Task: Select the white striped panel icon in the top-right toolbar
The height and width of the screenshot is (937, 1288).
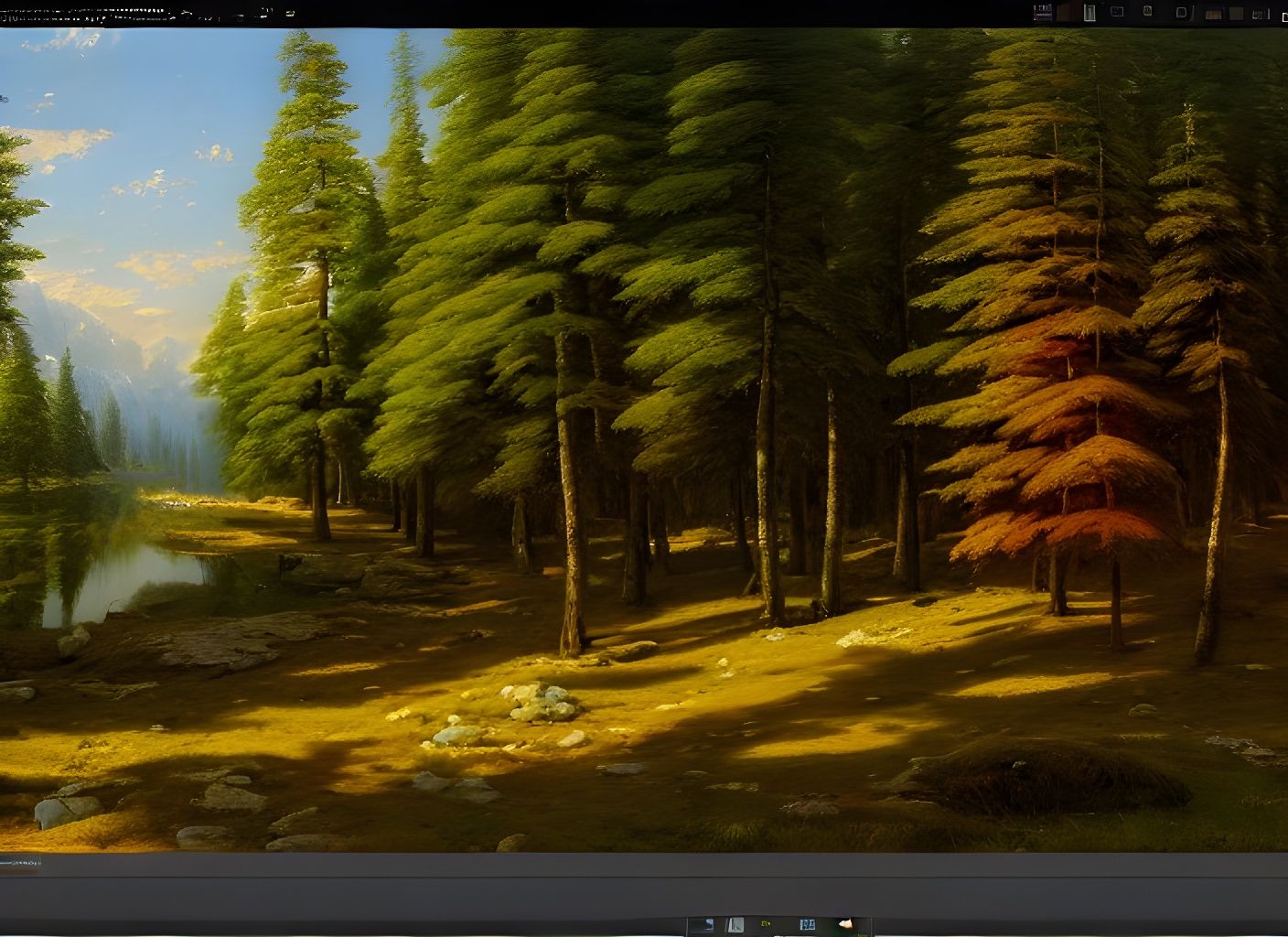Action: [1043, 12]
